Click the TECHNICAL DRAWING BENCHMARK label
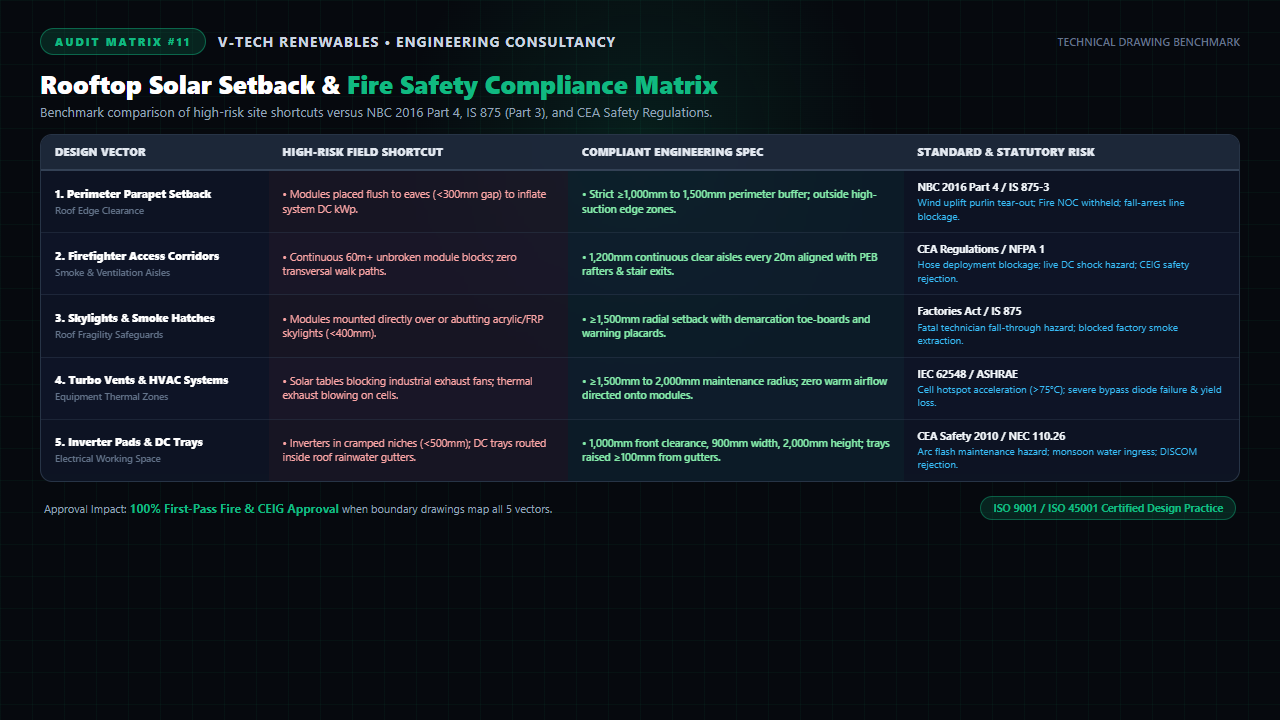The height and width of the screenshot is (720, 1280). click(x=1148, y=42)
